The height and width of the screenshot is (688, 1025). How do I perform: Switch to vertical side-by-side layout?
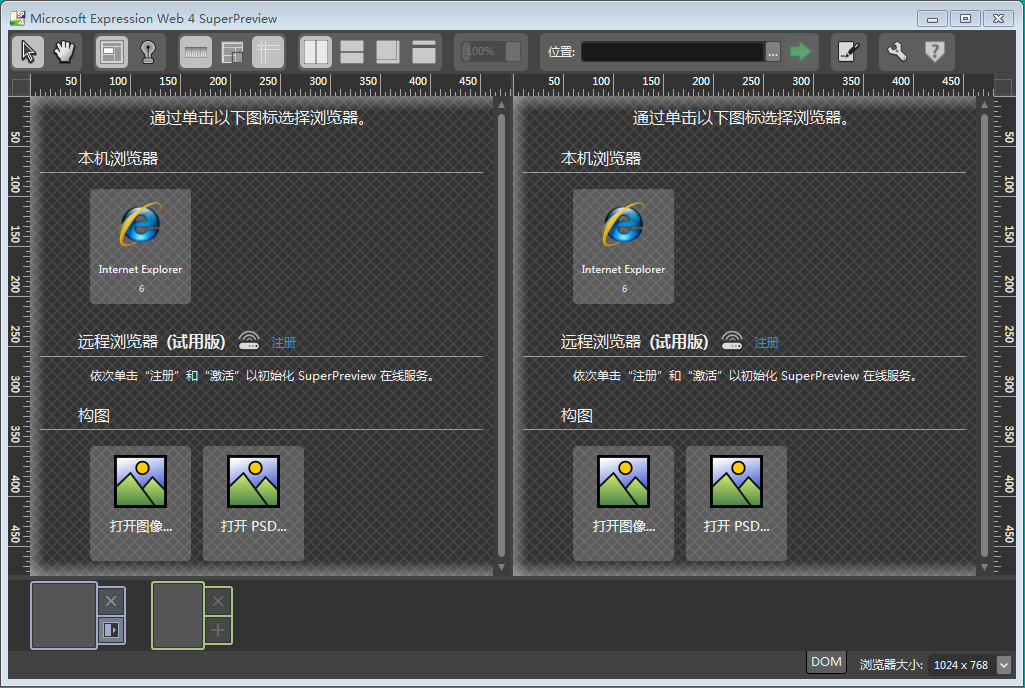pos(316,51)
